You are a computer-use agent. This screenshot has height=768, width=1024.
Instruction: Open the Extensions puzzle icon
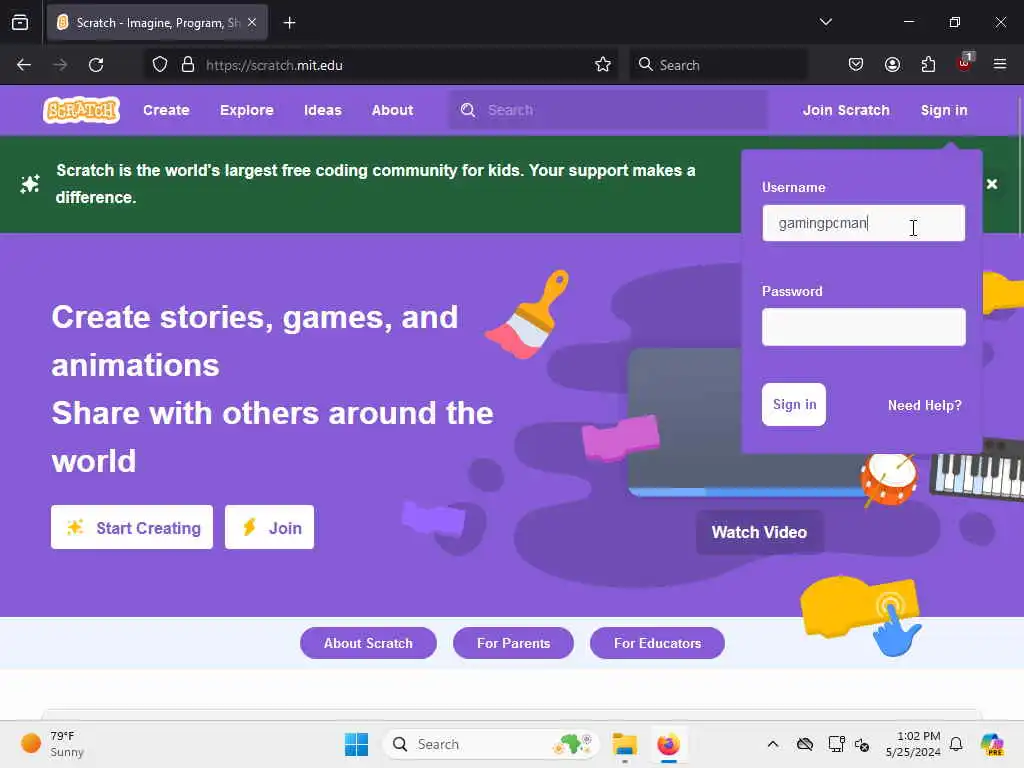tap(928, 64)
